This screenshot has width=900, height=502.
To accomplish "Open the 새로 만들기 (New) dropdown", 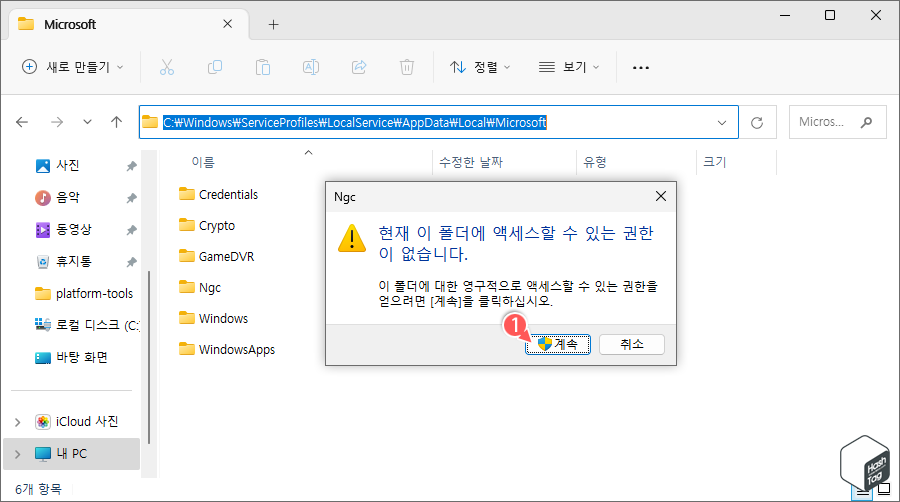I will 72,67.
